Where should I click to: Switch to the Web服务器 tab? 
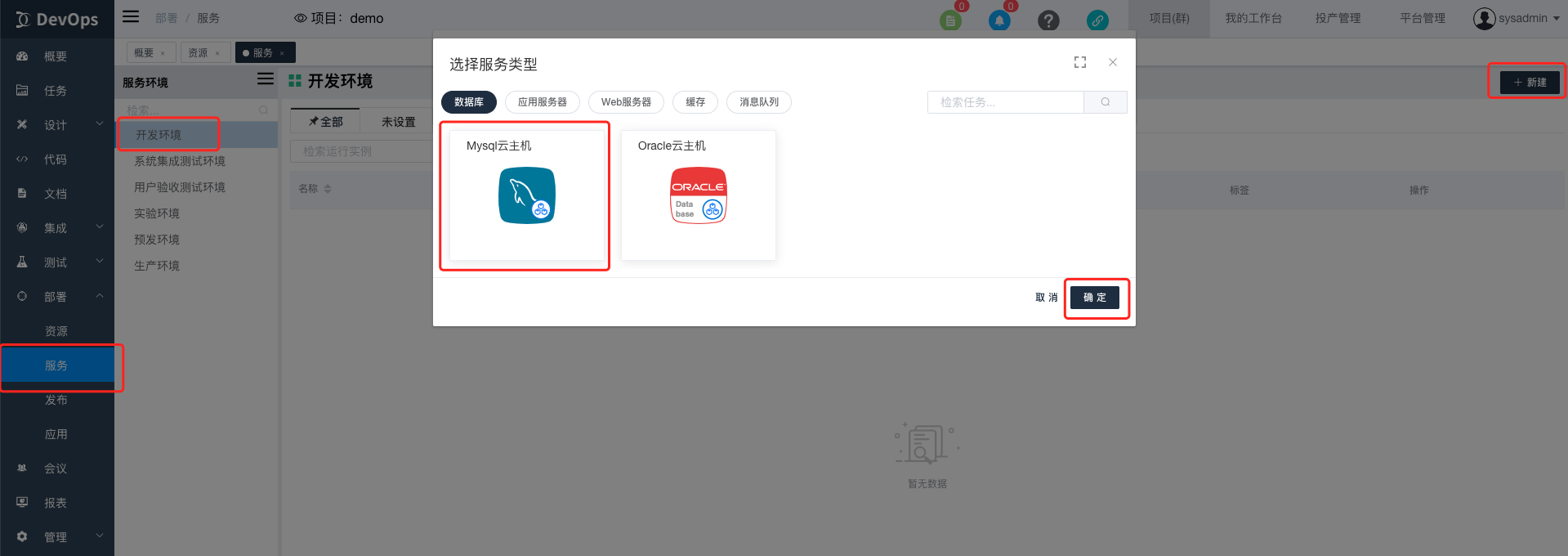click(626, 102)
